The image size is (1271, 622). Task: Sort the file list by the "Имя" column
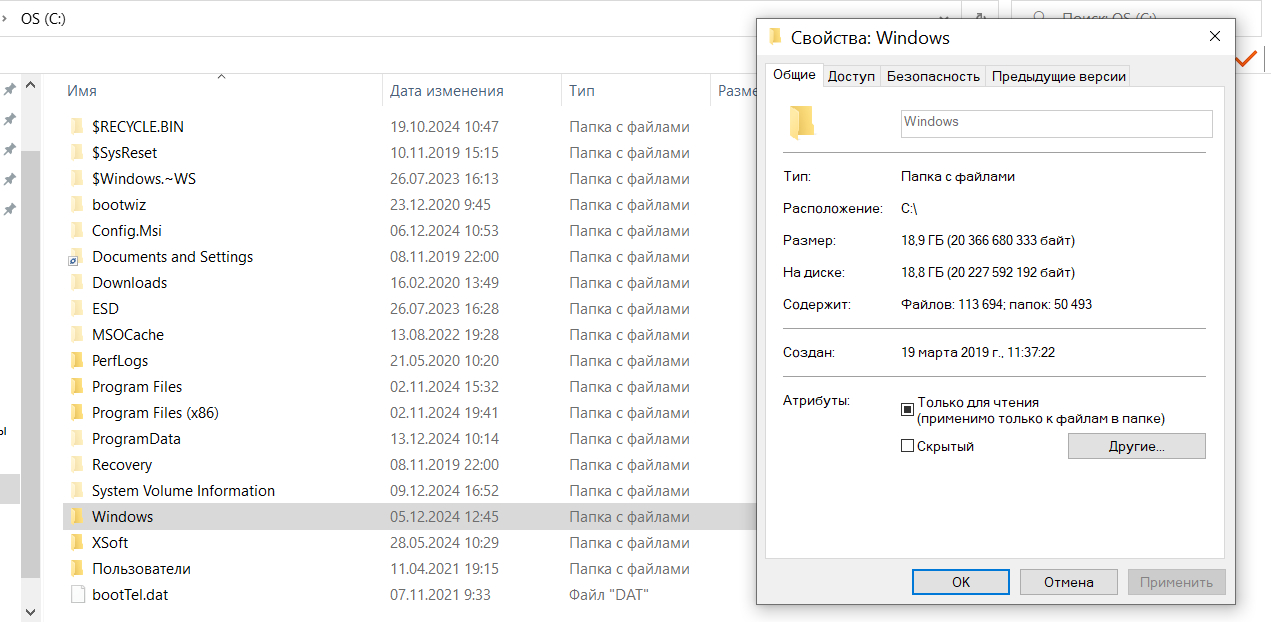pyautogui.click(x=82, y=91)
